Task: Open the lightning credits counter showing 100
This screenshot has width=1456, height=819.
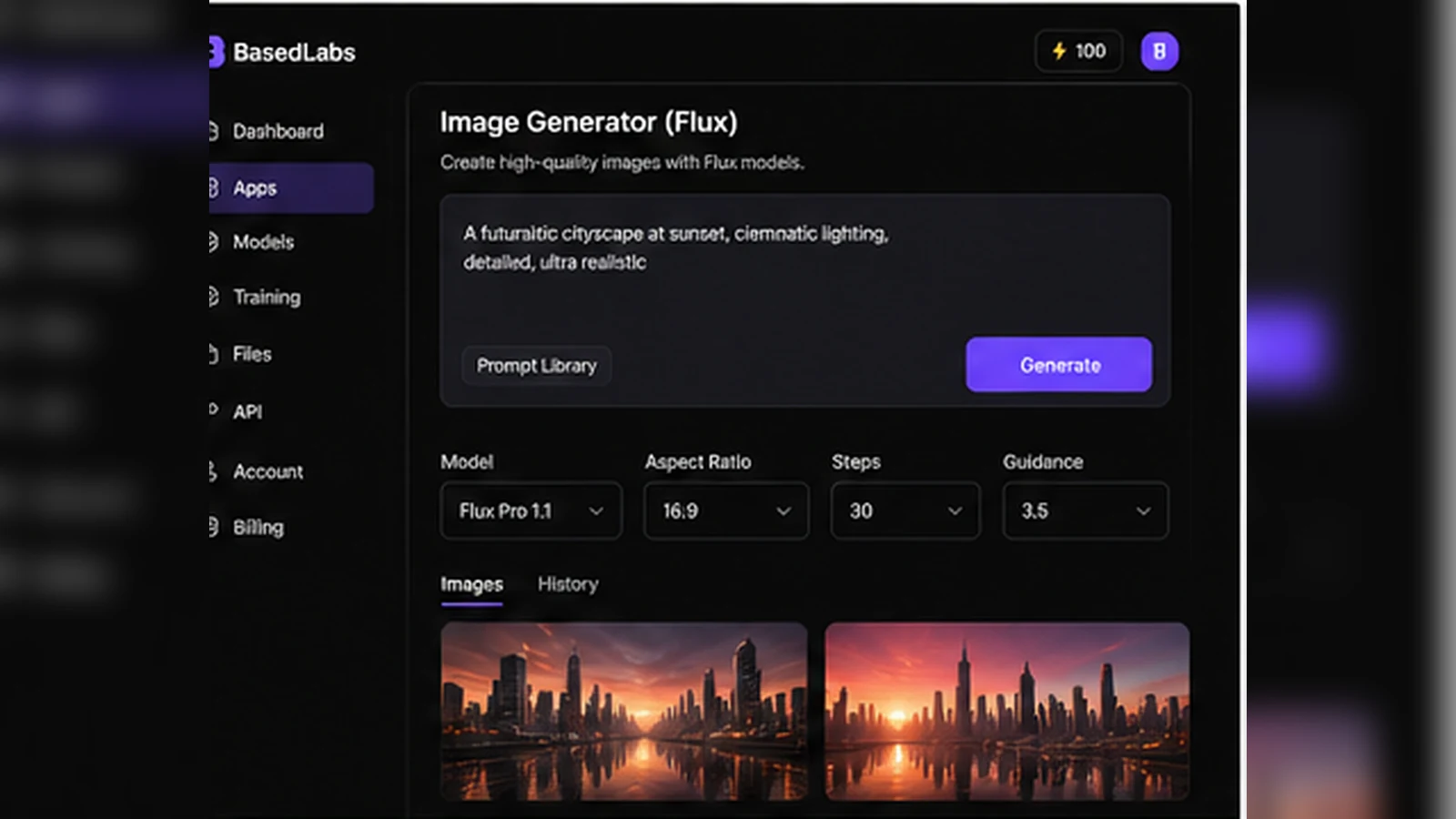Action: [x=1078, y=51]
